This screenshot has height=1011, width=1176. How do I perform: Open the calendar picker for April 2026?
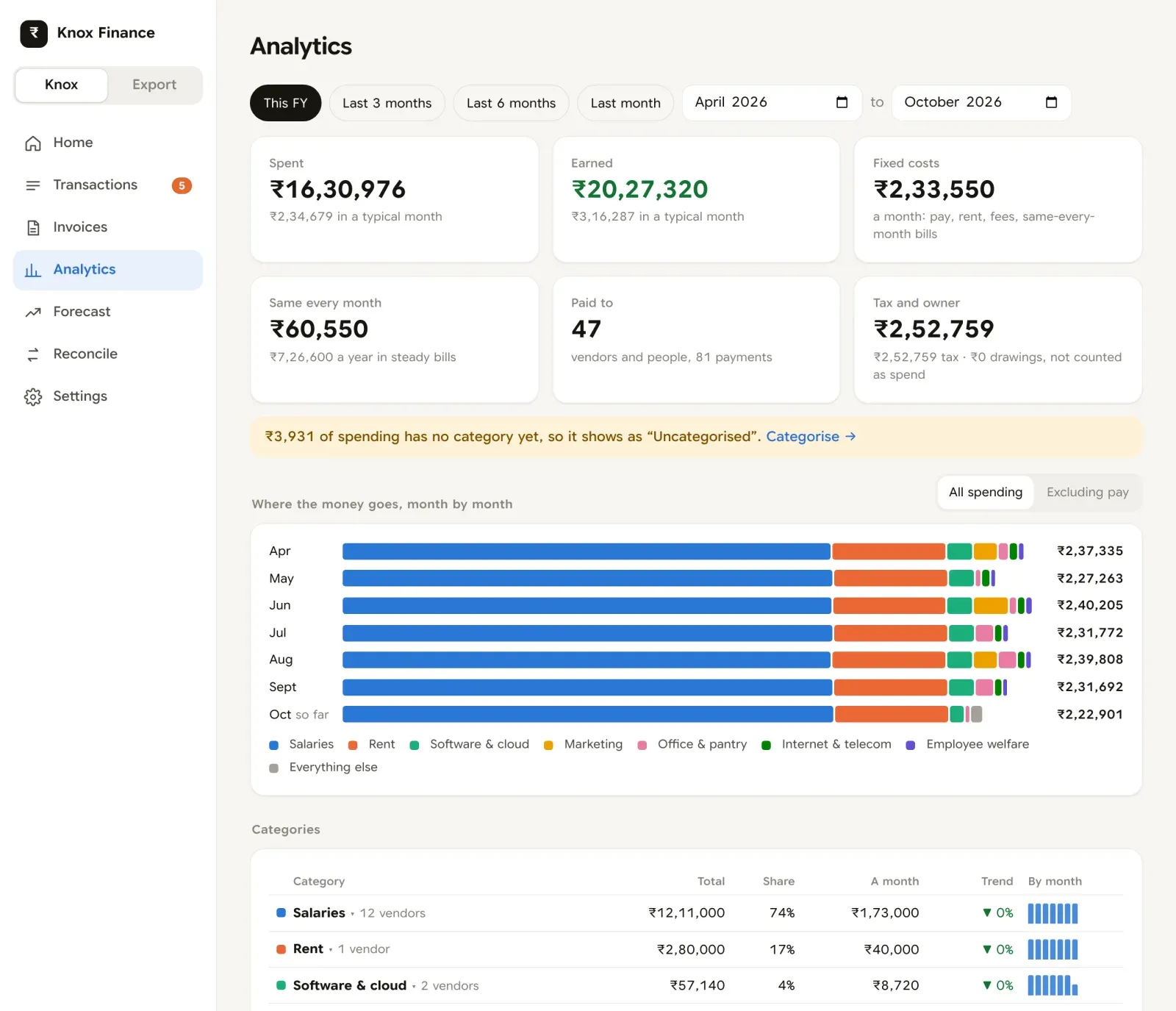click(x=842, y=102)
